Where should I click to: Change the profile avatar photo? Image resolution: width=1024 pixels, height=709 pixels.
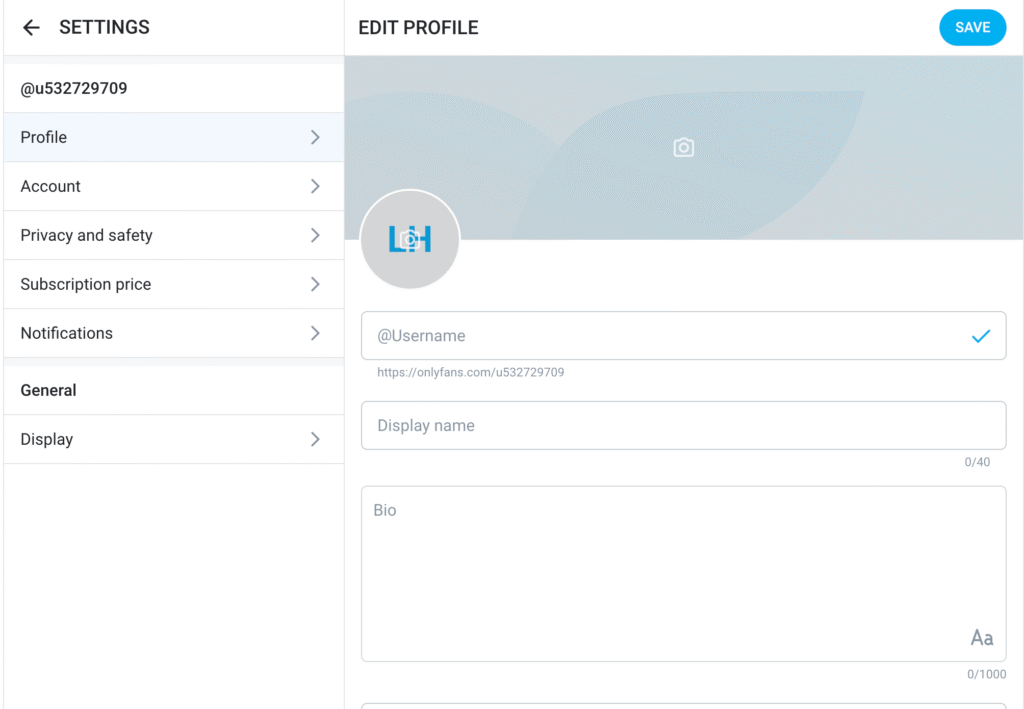click(409, 240)
